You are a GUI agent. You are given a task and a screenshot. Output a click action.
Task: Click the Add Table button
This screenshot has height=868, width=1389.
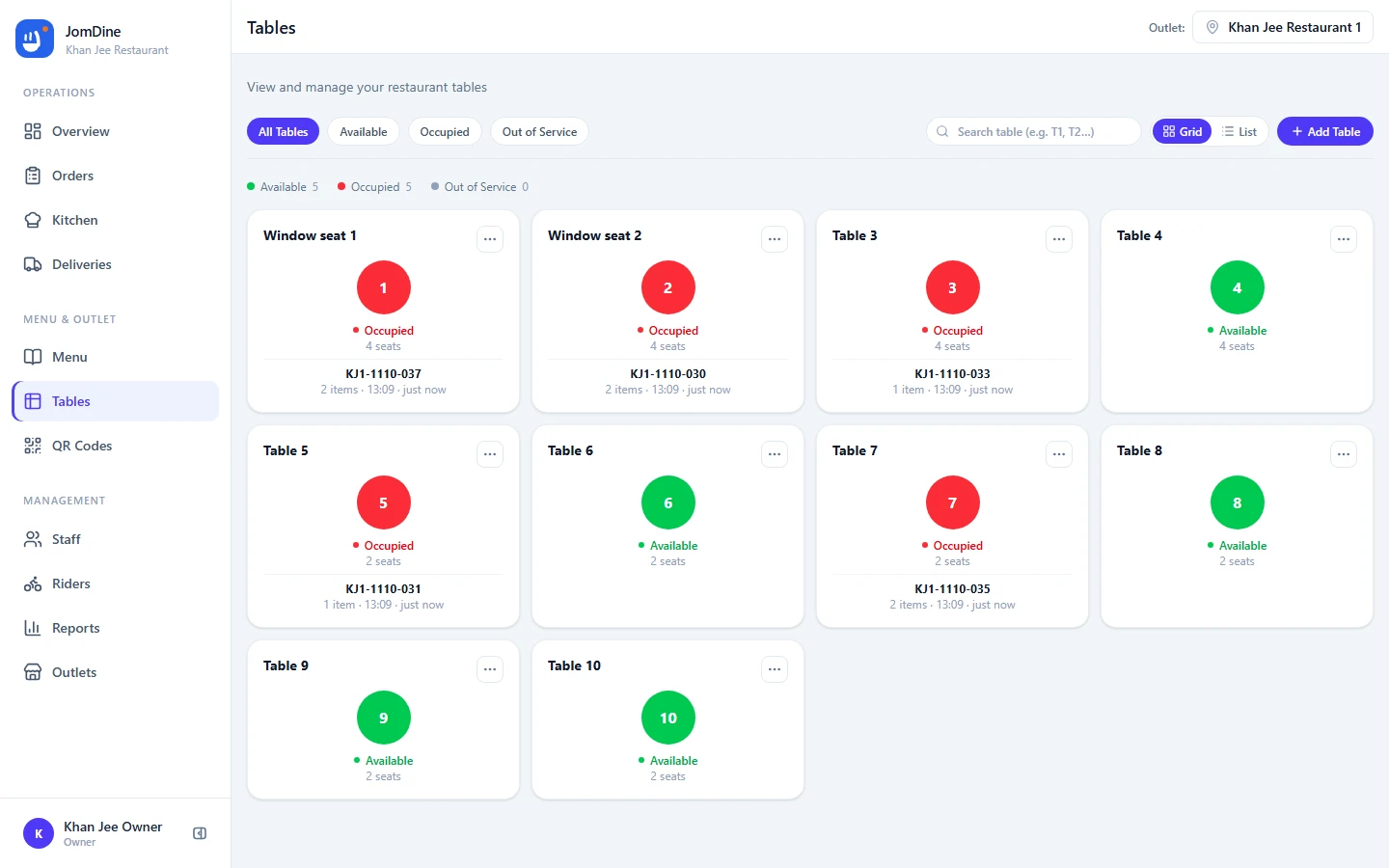point(1325,131)
